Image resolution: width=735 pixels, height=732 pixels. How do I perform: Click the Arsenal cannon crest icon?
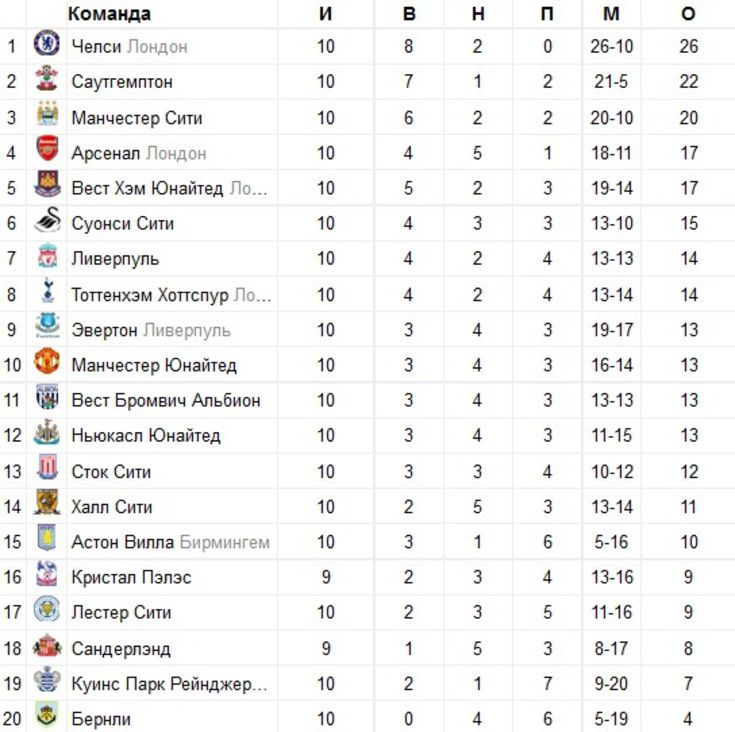pos(47,149)
